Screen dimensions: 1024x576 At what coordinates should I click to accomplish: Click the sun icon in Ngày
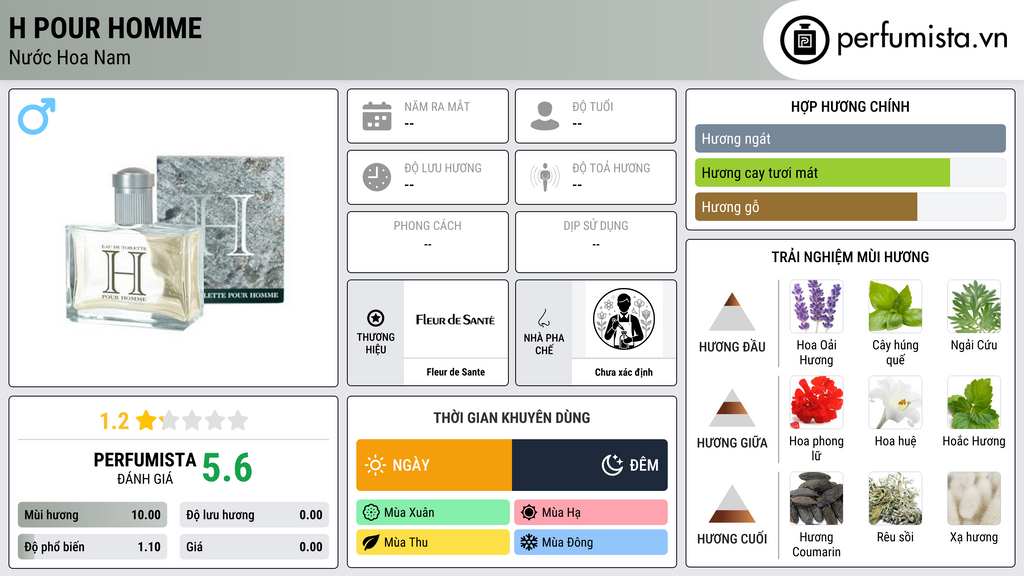point(376,465)
